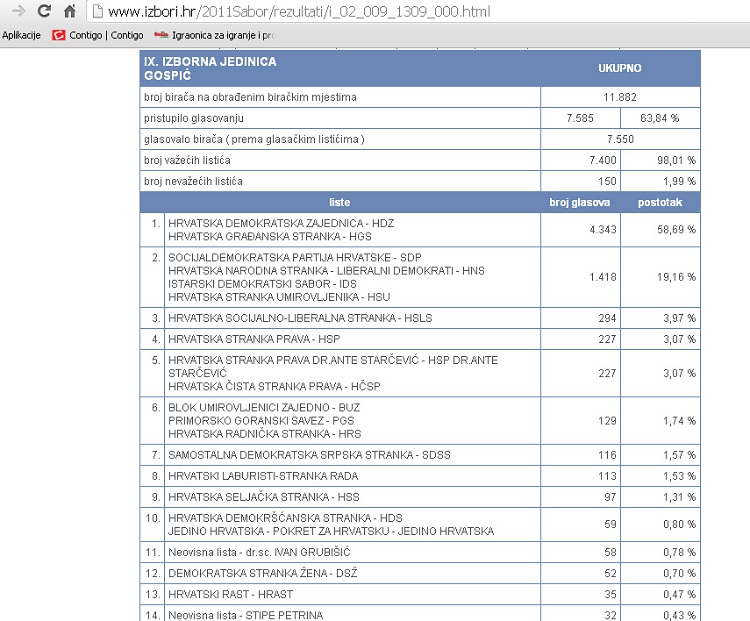Click SOCIJALDEMOKRATSKA PARTIJA HRVATSKE - SDP entry
The height and width of the screenshot is (621, 750).
coord(295,257)
